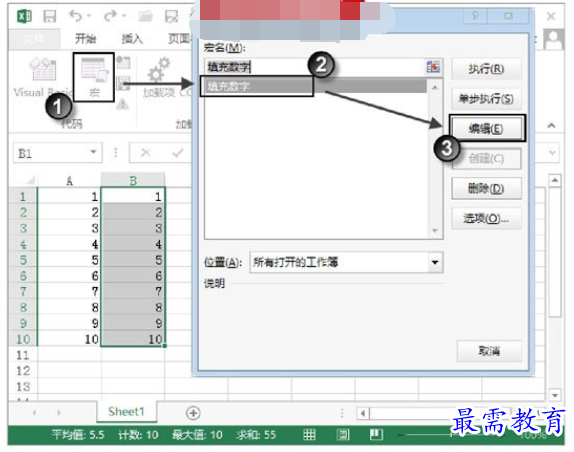
Task: Go to previous sheet using the left arrow
Action: pos(34,413)
